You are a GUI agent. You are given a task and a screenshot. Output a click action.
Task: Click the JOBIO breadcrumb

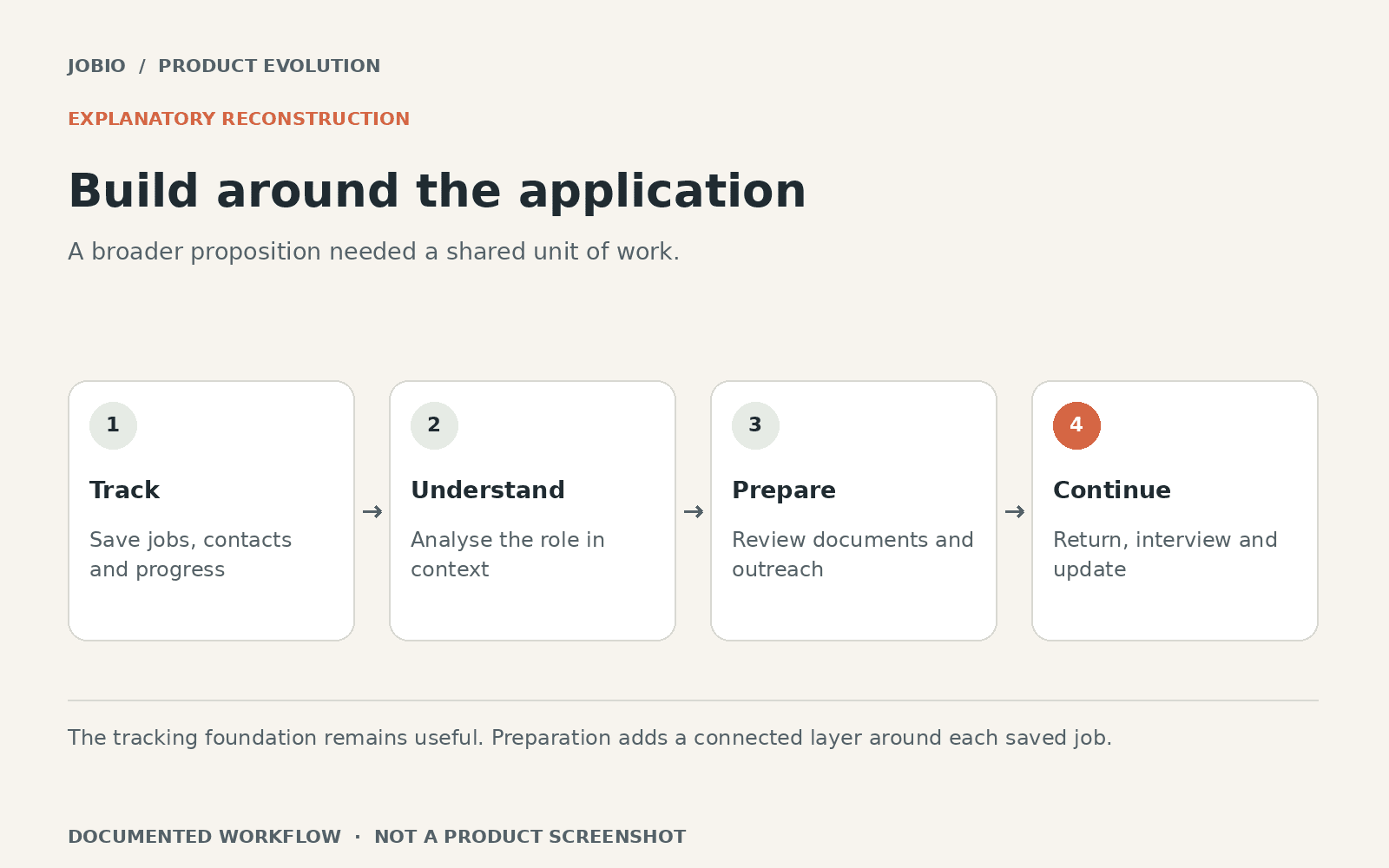click(96, 66)
